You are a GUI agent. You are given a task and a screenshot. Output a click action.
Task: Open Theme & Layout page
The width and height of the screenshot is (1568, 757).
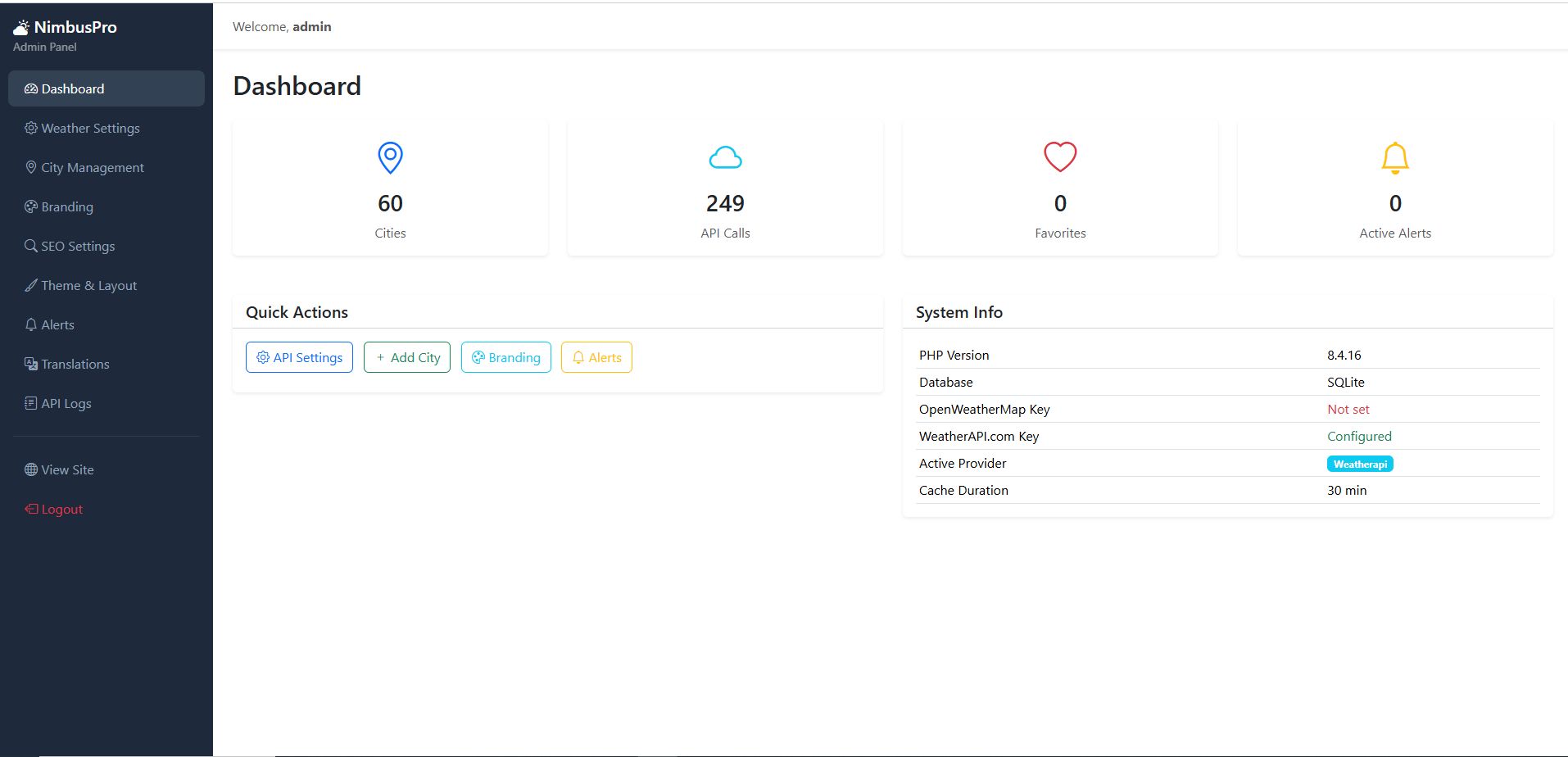[x=106, y=285]
